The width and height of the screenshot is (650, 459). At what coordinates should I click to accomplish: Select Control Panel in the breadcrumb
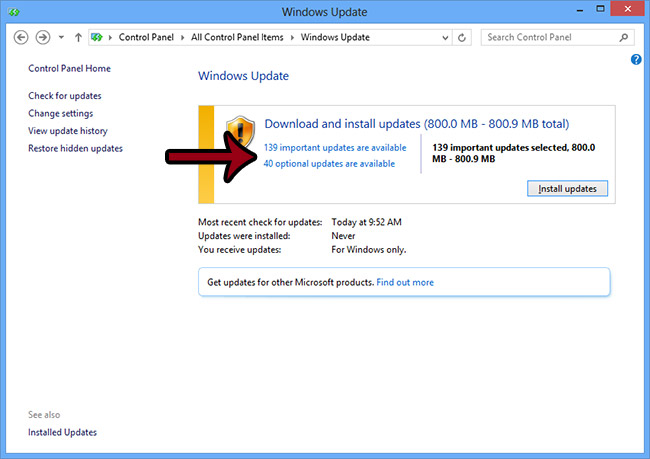pos(146,37)
